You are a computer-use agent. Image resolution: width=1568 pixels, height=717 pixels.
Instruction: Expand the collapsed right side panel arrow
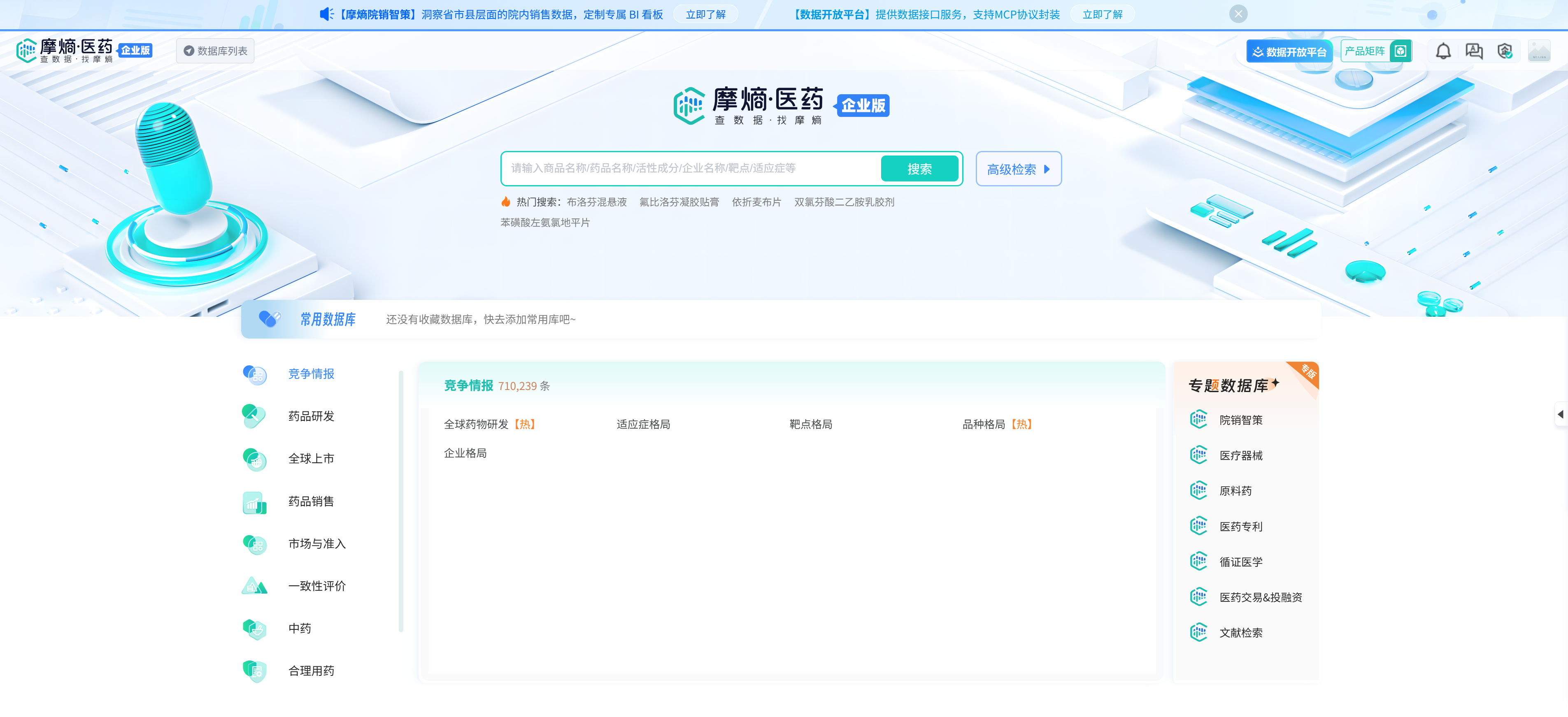[1560, 415]
